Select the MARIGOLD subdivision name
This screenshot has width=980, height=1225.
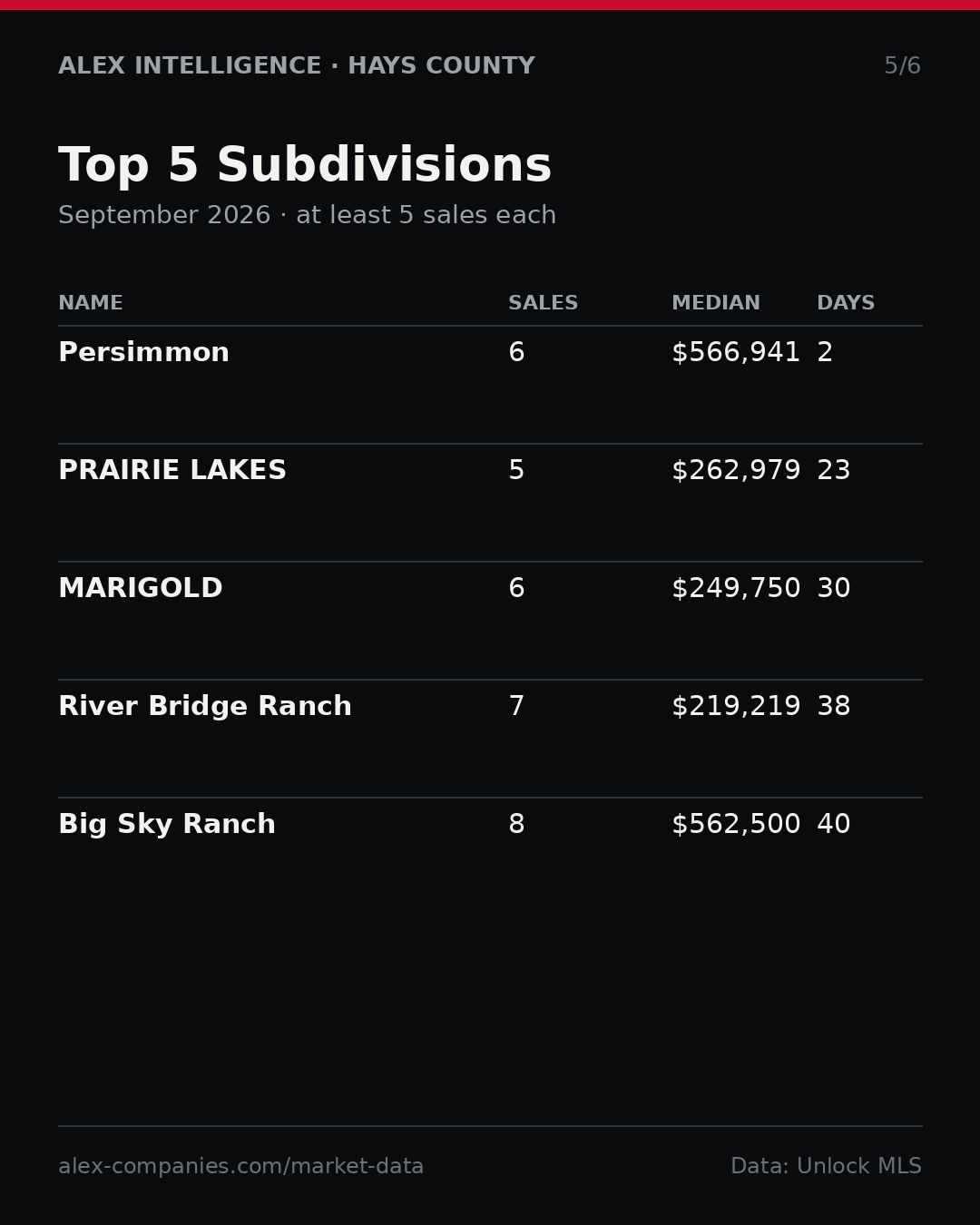click(141, 588)
